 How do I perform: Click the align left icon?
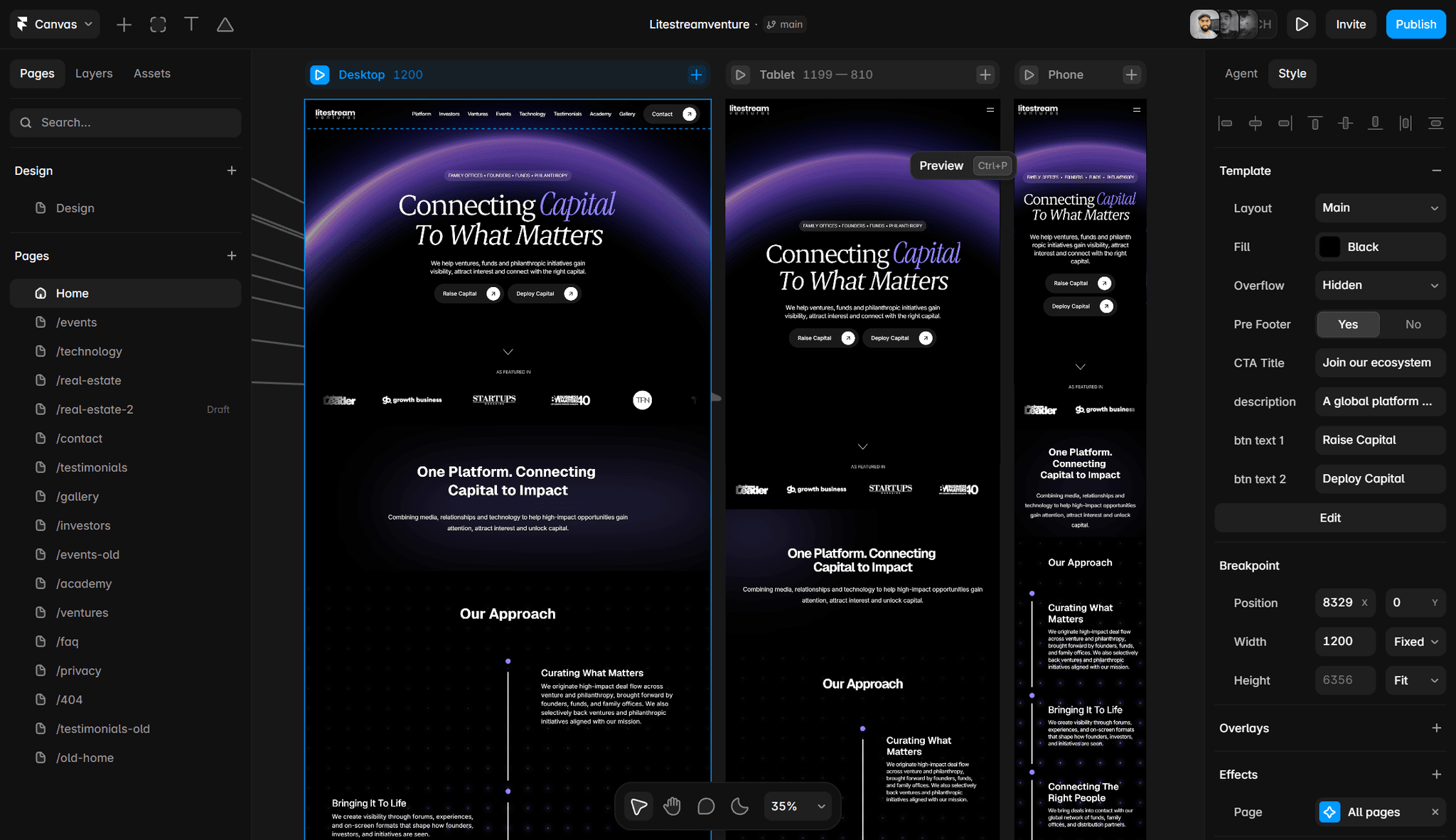(1225, 123)
